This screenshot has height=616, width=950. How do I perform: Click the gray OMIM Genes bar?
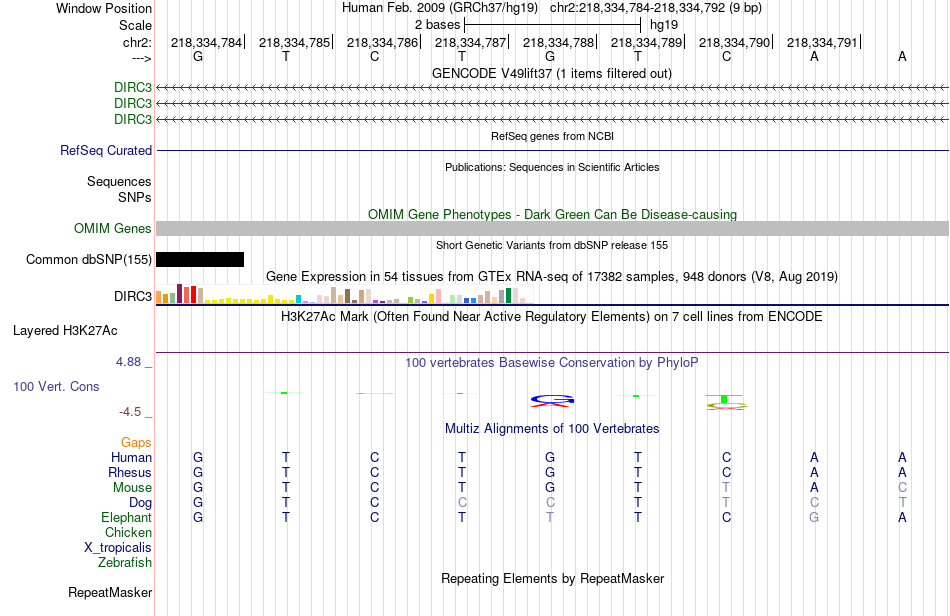pos(553,228)
